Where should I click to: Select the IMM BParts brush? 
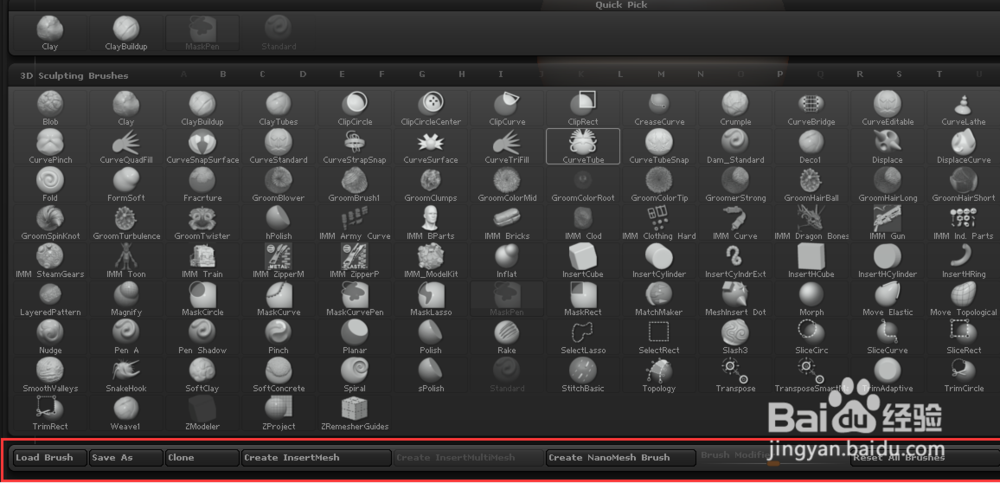tap(430, 223)
